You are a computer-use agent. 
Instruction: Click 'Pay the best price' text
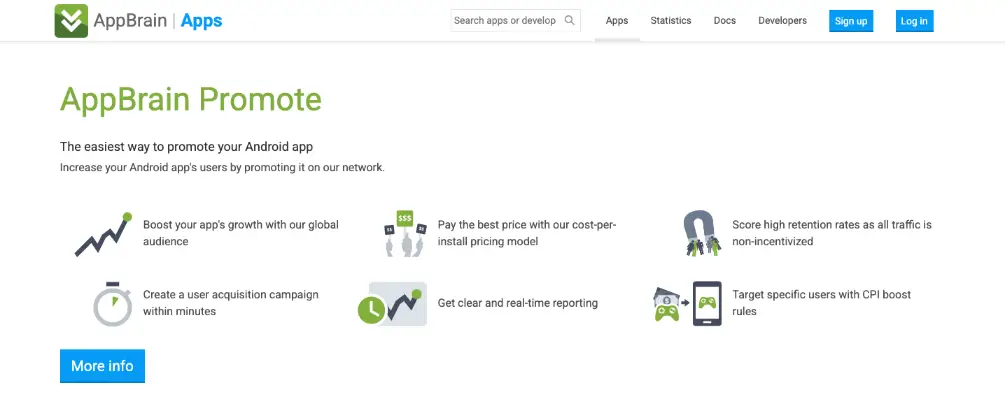tap(527, 233)
